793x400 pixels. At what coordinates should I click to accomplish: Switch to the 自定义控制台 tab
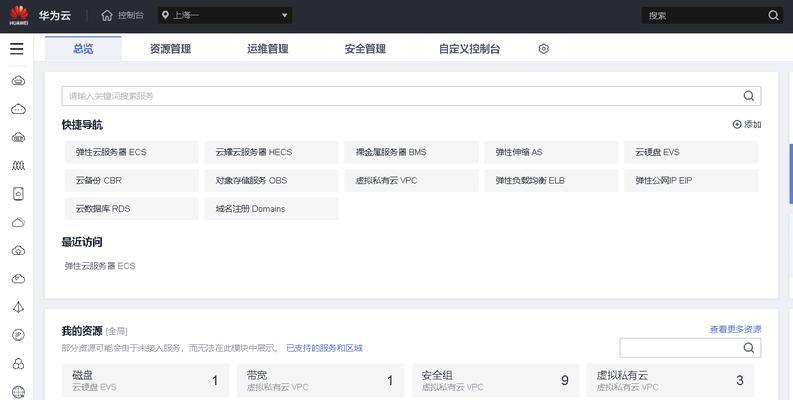(x=469, y=49)
